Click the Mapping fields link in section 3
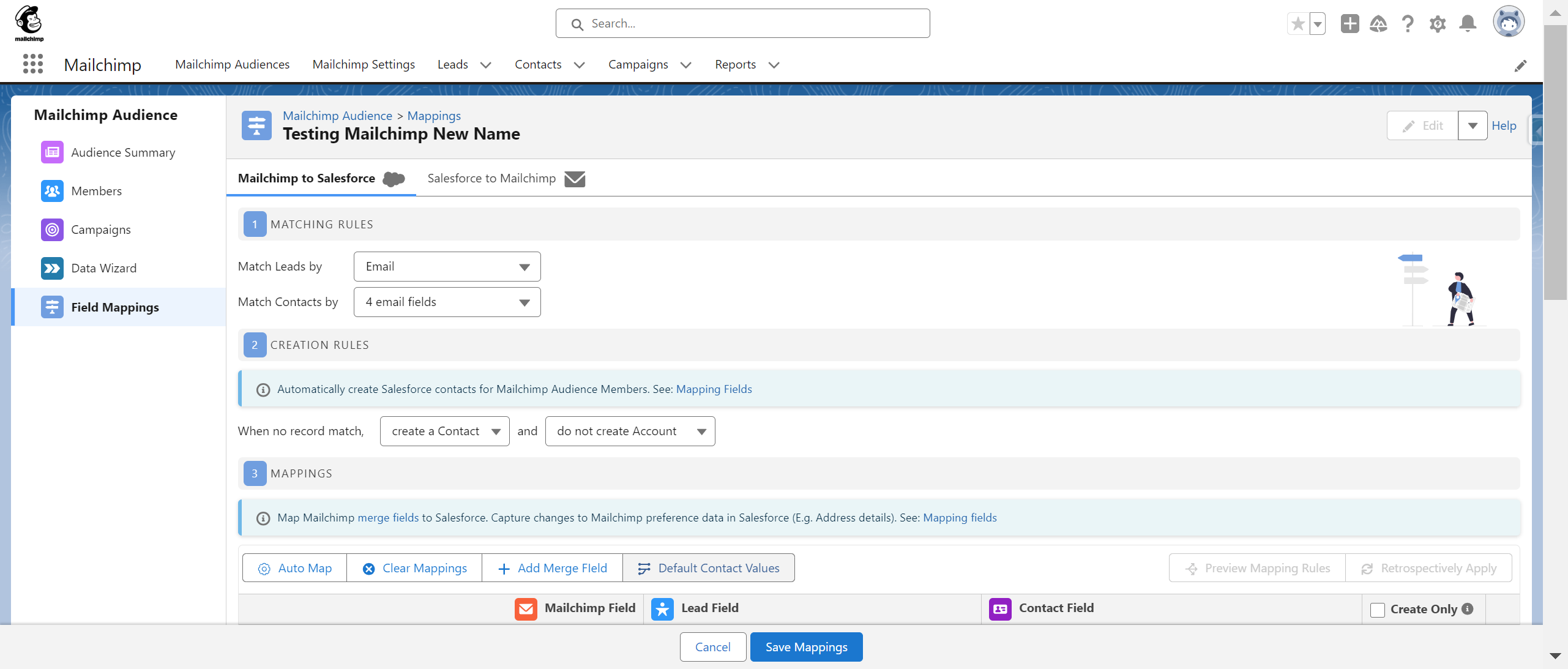The height and width of the screenshot is (669, 1568). point(959,517)
